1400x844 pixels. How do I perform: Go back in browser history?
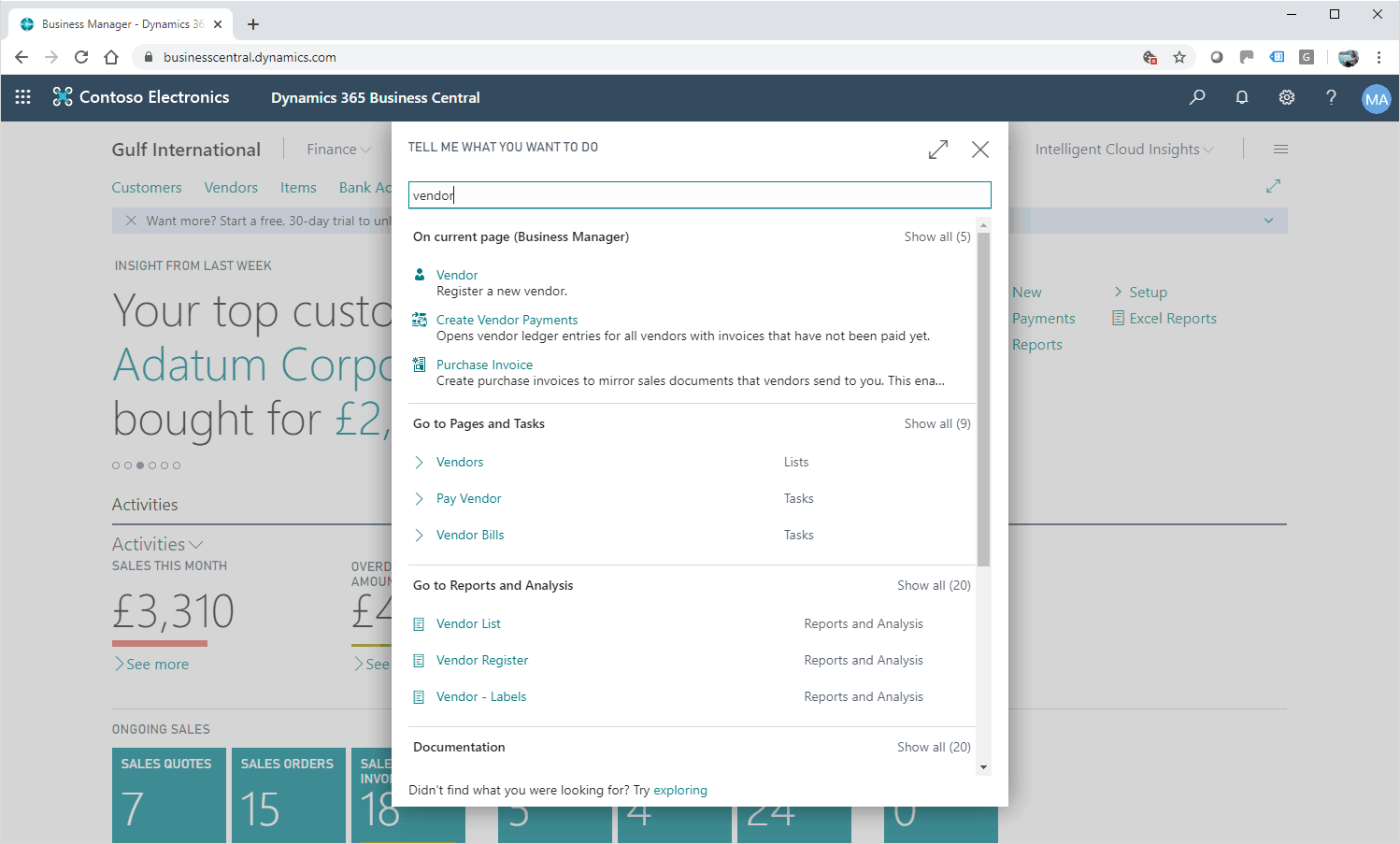pos(21,57)
